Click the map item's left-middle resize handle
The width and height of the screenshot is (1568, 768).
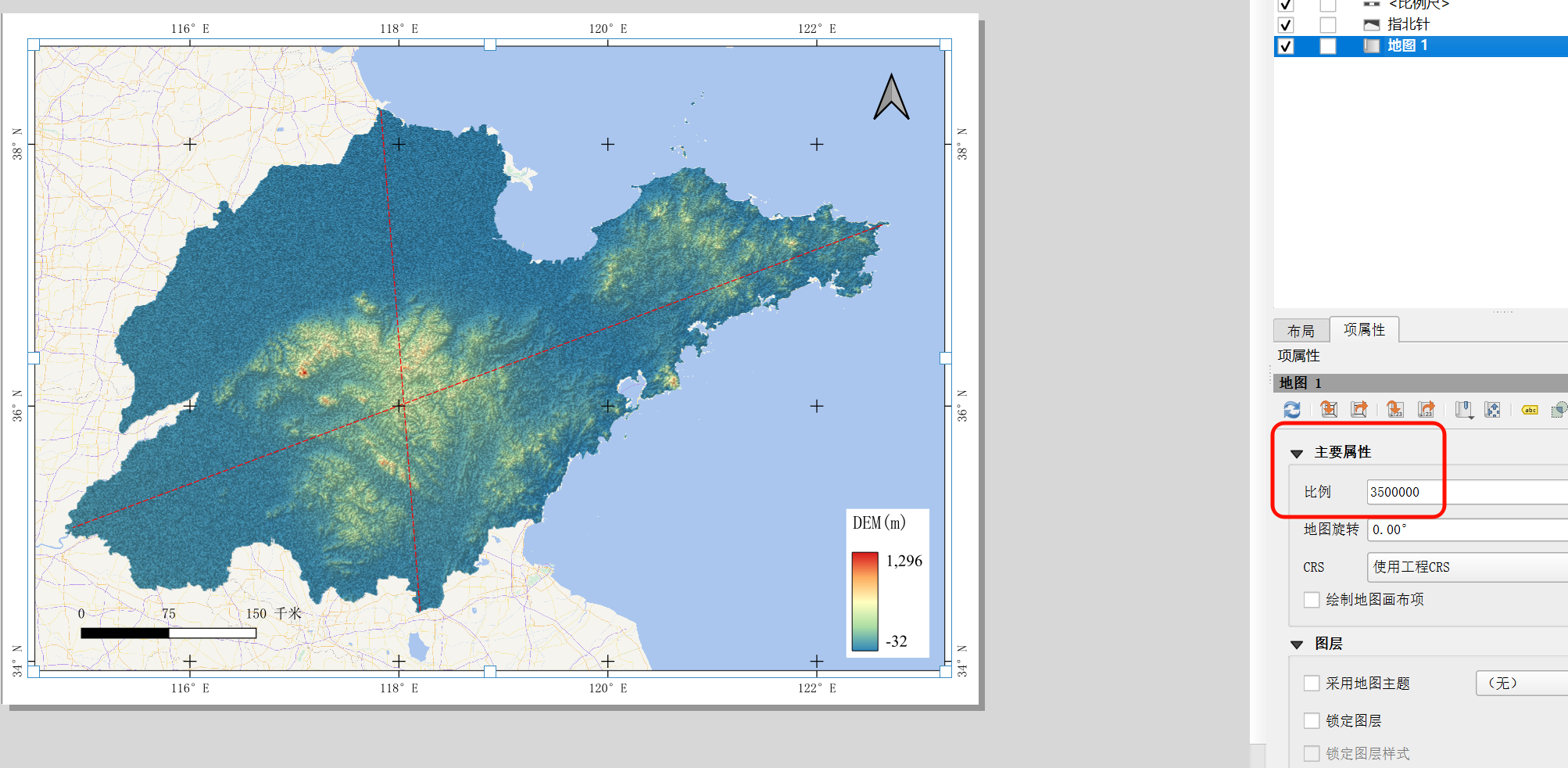(34, 358)
